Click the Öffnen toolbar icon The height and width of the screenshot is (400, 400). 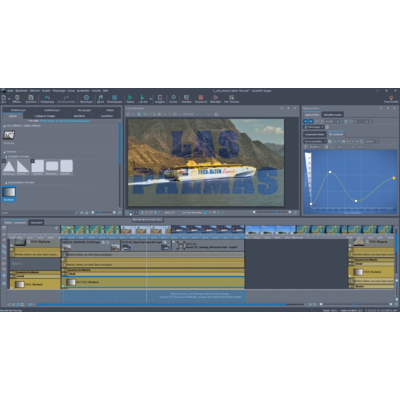[17, 98]
